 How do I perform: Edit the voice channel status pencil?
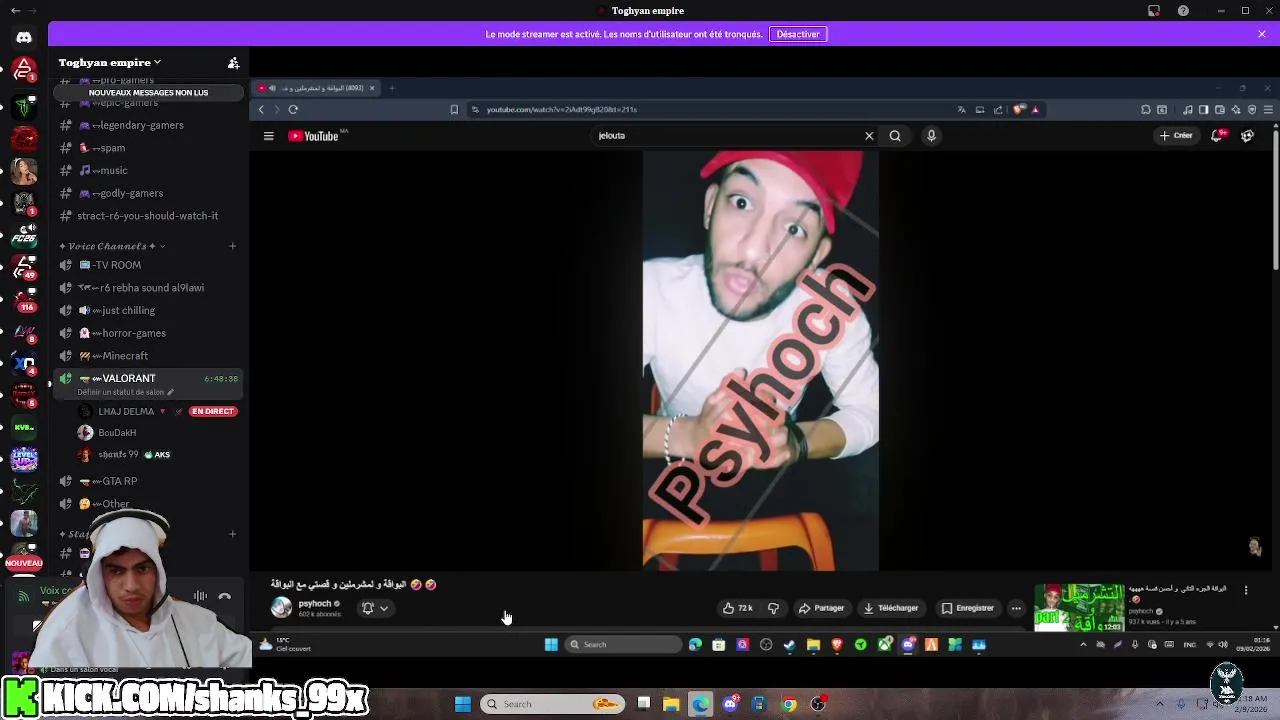pyautogui.click(x=170, y=392)
